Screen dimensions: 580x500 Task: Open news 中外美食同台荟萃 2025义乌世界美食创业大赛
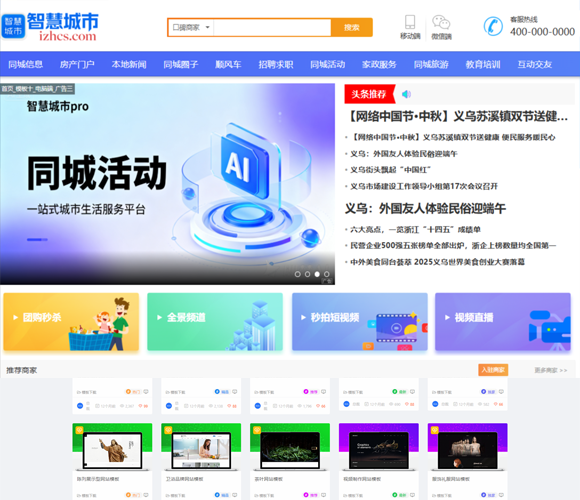[x=437, y=262]
